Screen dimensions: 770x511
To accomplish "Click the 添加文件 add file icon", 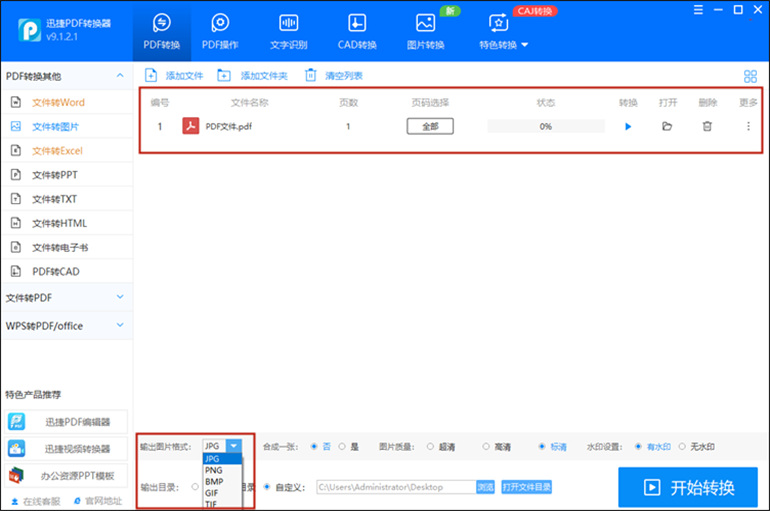I will point(151,76).
